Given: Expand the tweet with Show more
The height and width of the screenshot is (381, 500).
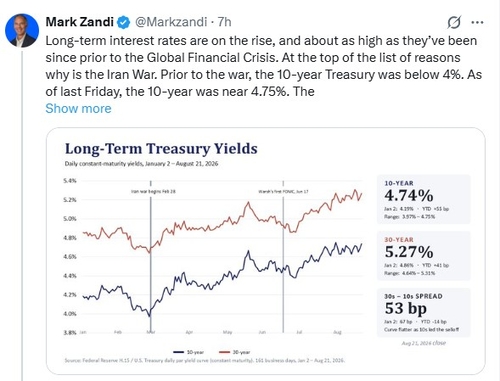Looking at the screenshot, I should [x=78, y=109].
